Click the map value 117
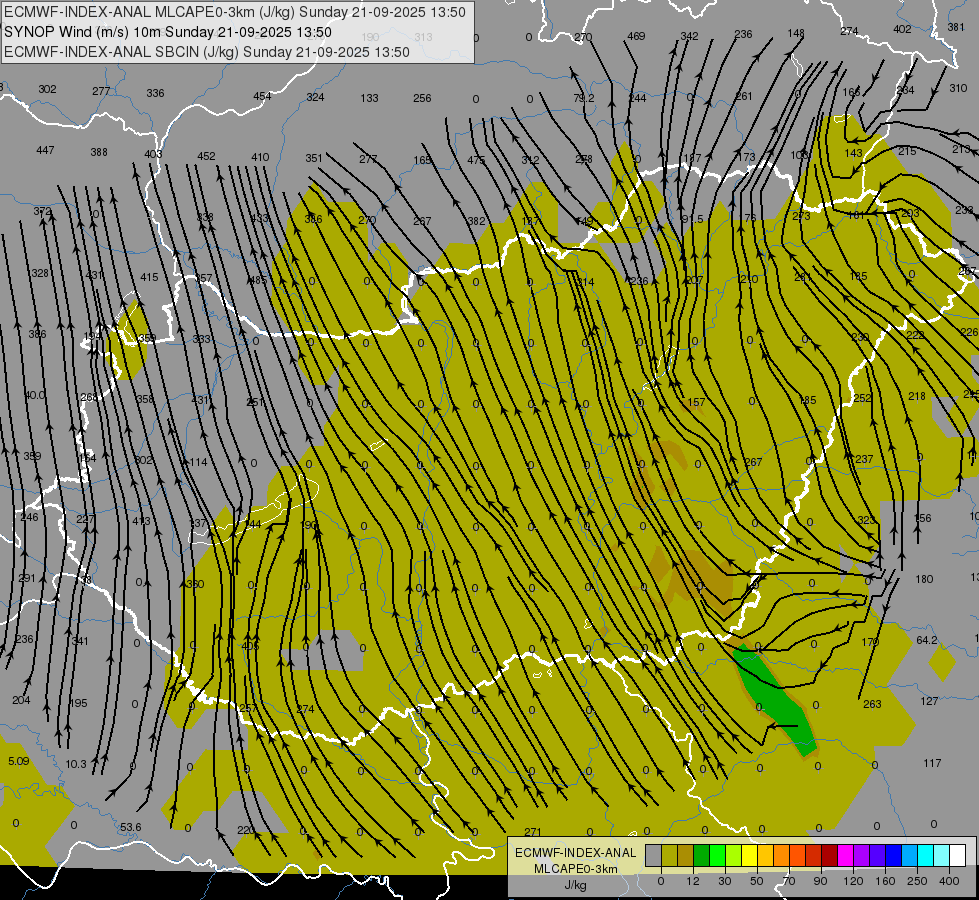The image size is (979, 900). (932, 763)
